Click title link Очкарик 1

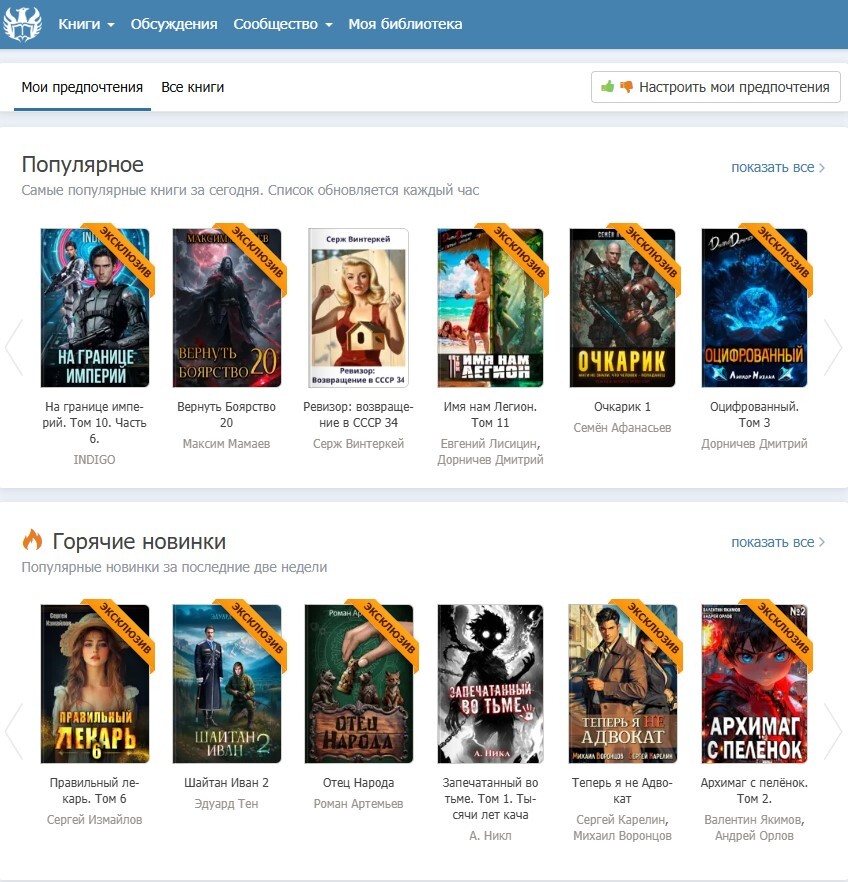click(x=622, y=407)
